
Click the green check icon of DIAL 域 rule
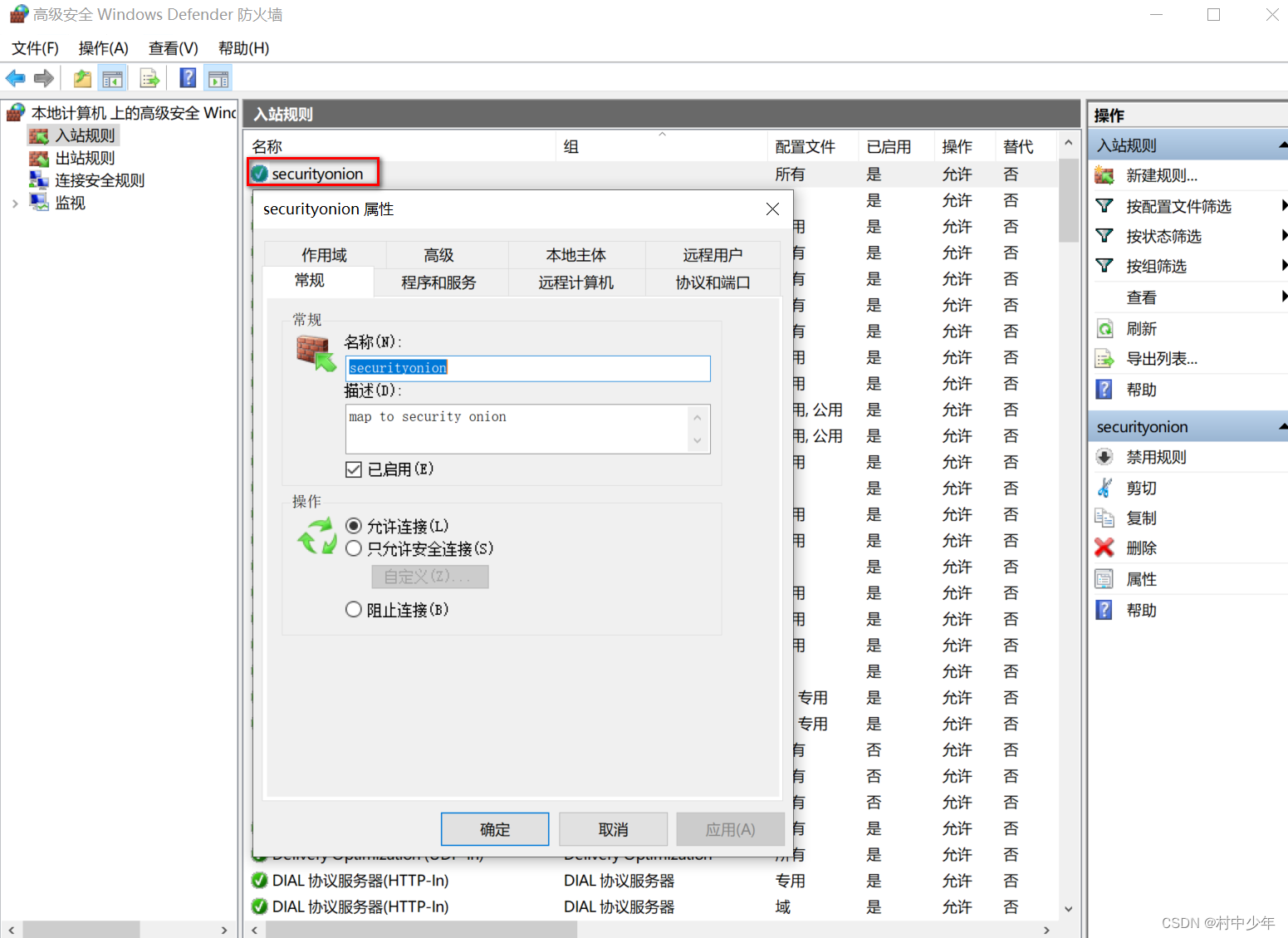pyautogui.click(x=260, y=906)
